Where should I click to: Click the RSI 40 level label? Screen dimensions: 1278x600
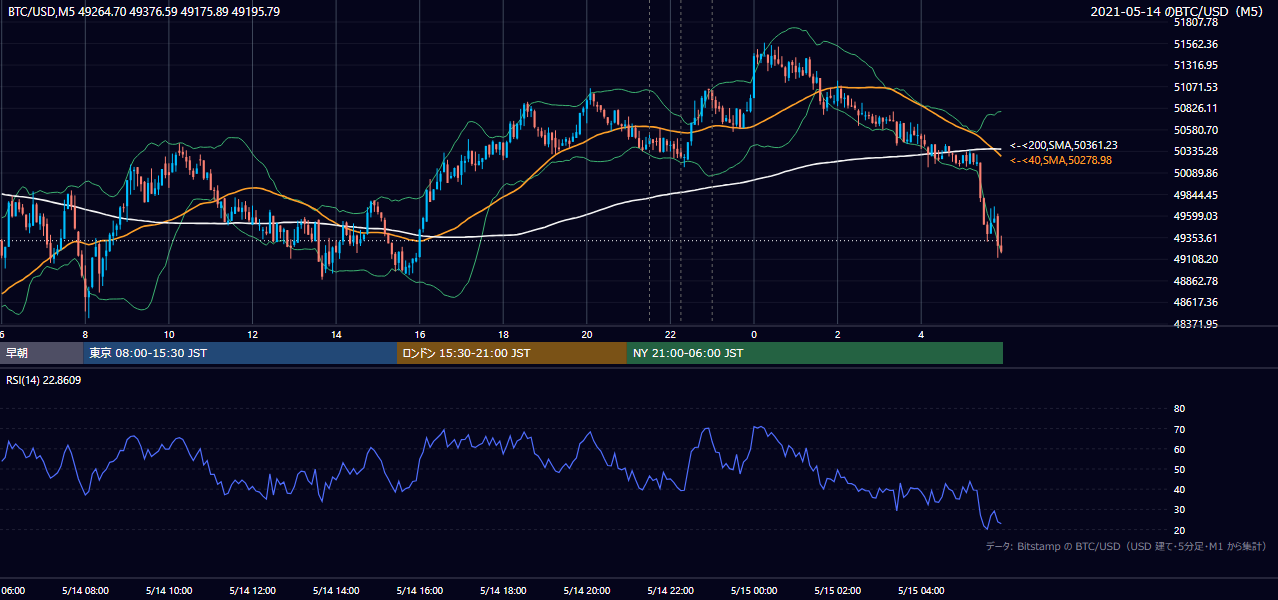1179,489
